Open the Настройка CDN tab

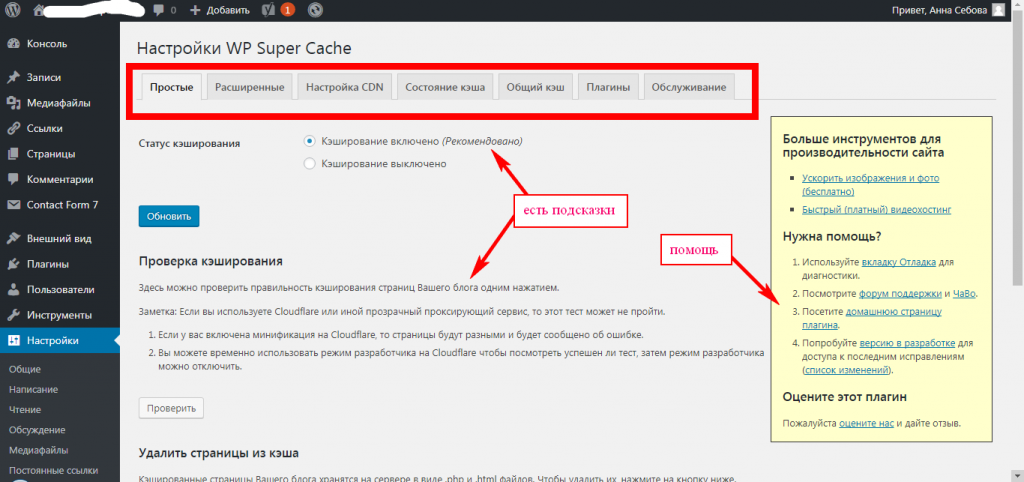pos(345,87)
